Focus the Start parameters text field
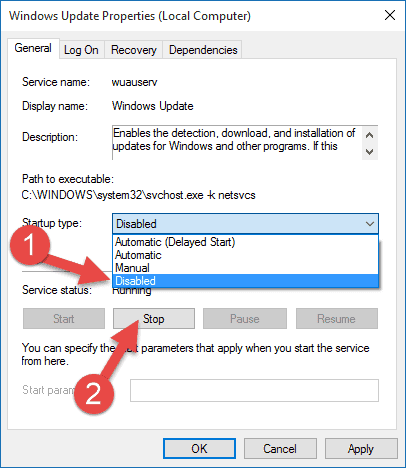 [254, 390]
